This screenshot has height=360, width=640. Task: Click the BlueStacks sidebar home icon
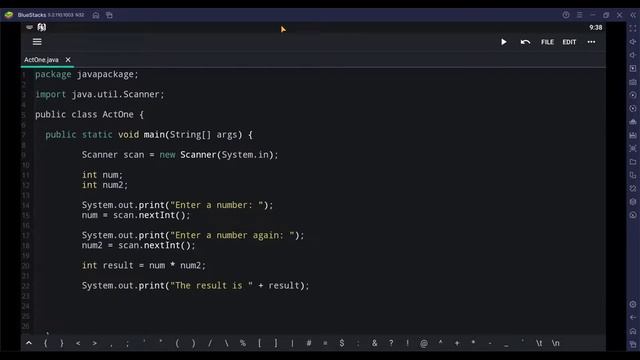point(633,331)
